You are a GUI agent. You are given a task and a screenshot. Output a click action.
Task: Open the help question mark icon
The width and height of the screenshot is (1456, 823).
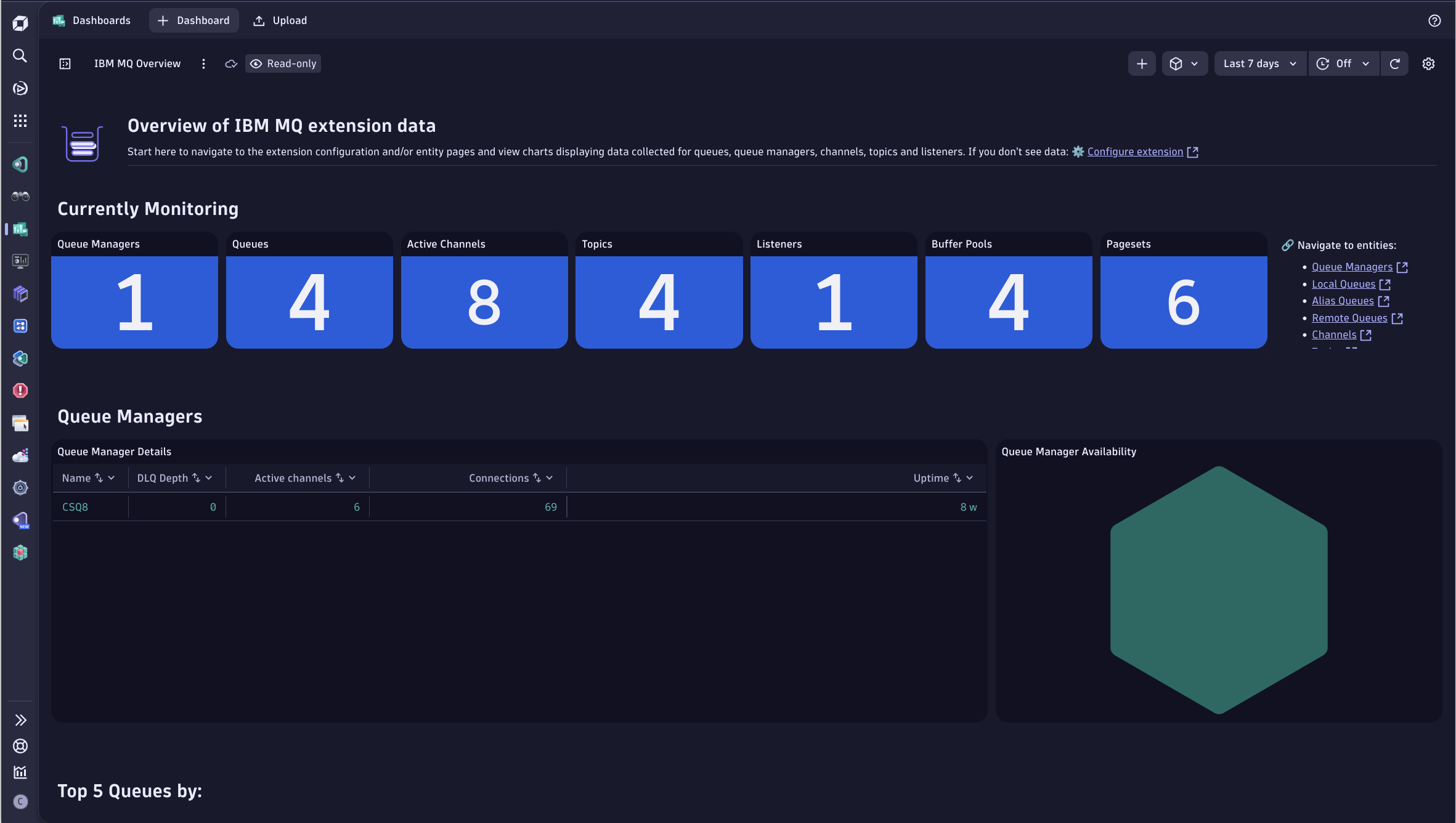tap(1434, 21)
